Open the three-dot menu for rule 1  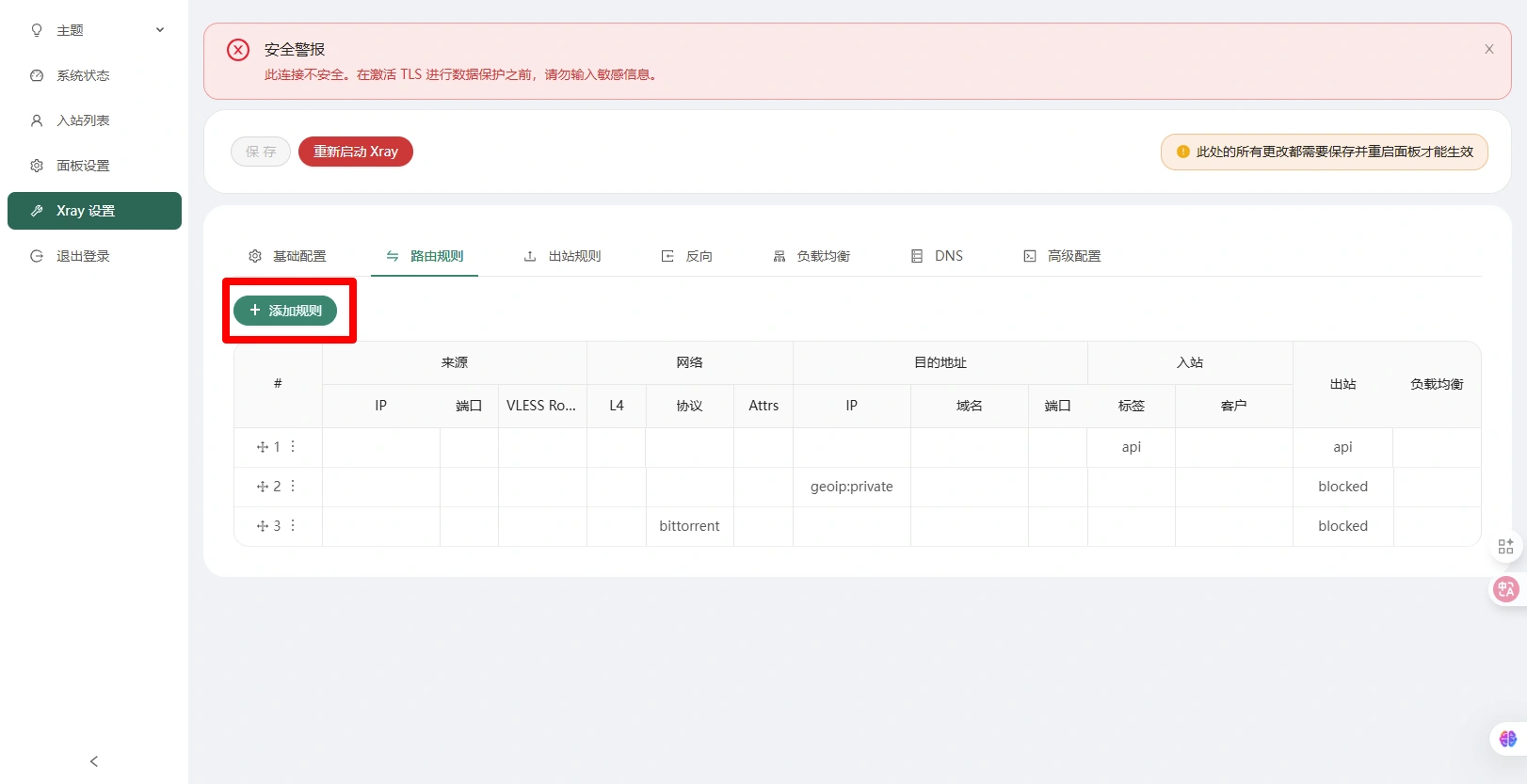pos(293,446)
